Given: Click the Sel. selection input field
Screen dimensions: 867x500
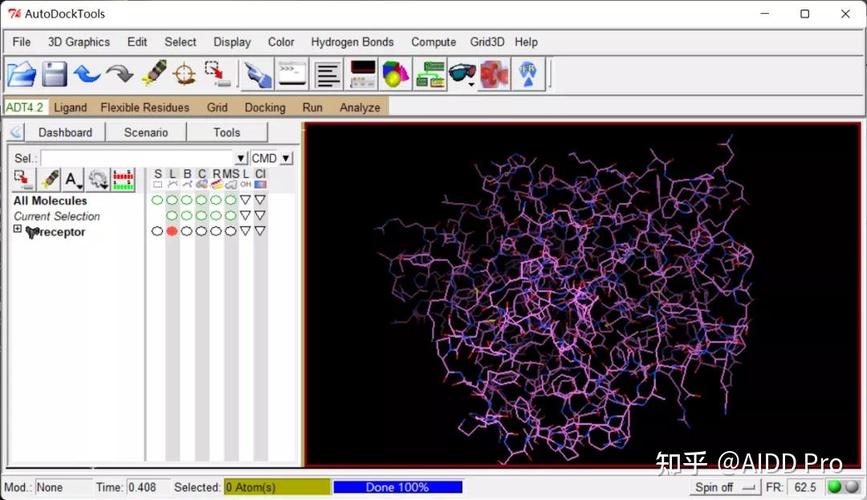Looking at the screenshot, I should (x=137, y=158).
